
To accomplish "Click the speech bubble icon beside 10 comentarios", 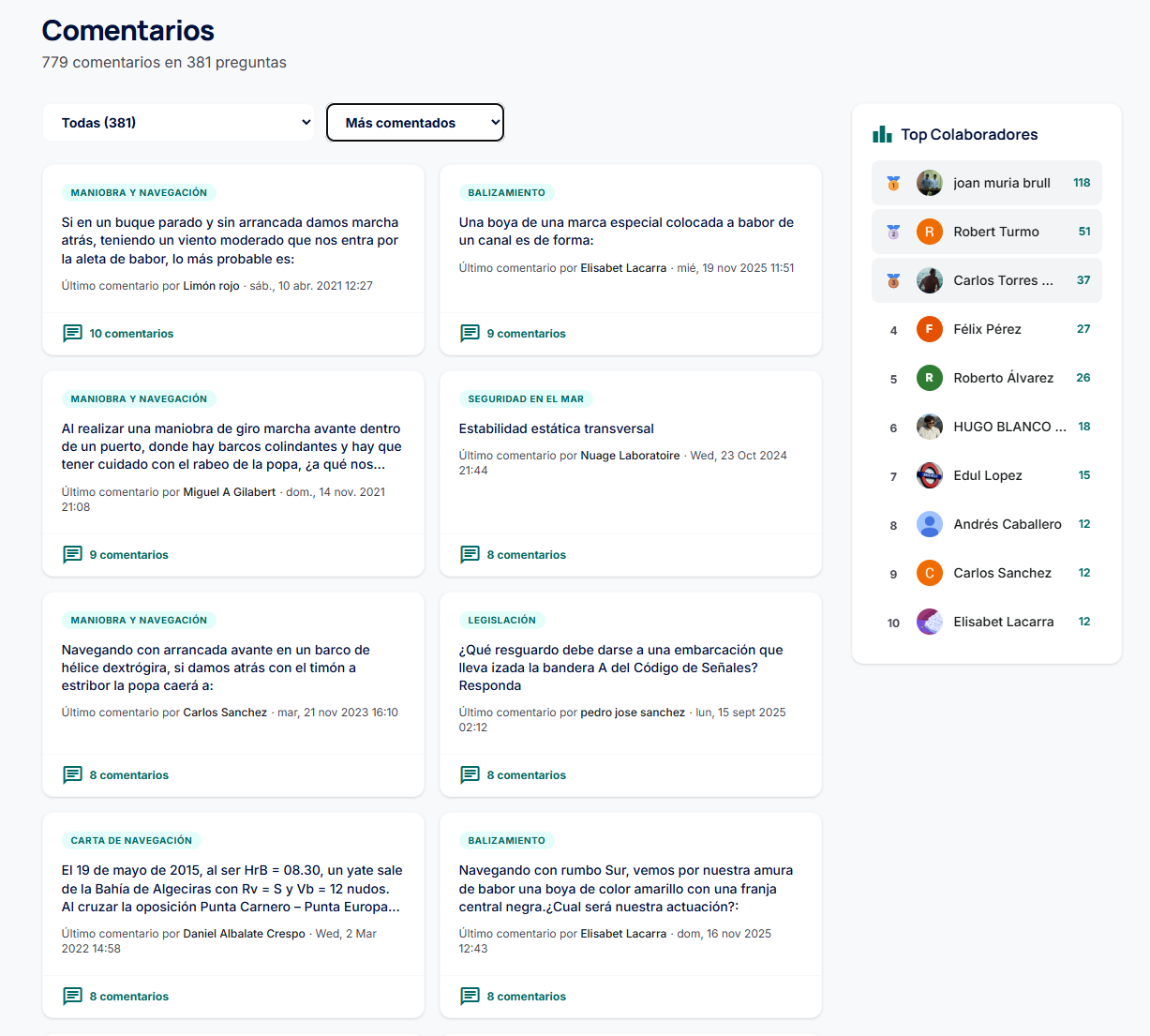I will [x=73, y=333].
